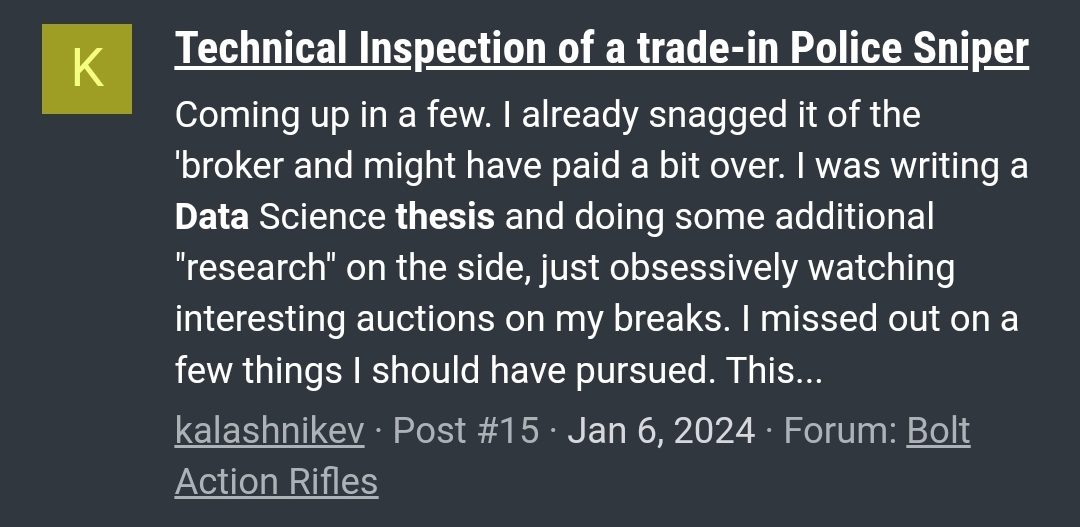This screenshot has width=1080, height=527.
Task: Click the truncated This... text at snippet end
Action: (x=774, y=370)
